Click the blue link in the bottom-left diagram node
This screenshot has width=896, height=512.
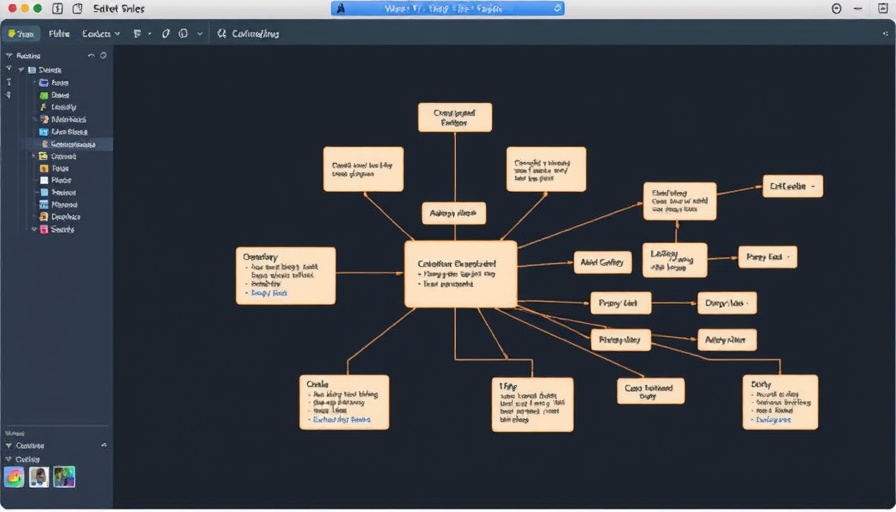(342, 419)
